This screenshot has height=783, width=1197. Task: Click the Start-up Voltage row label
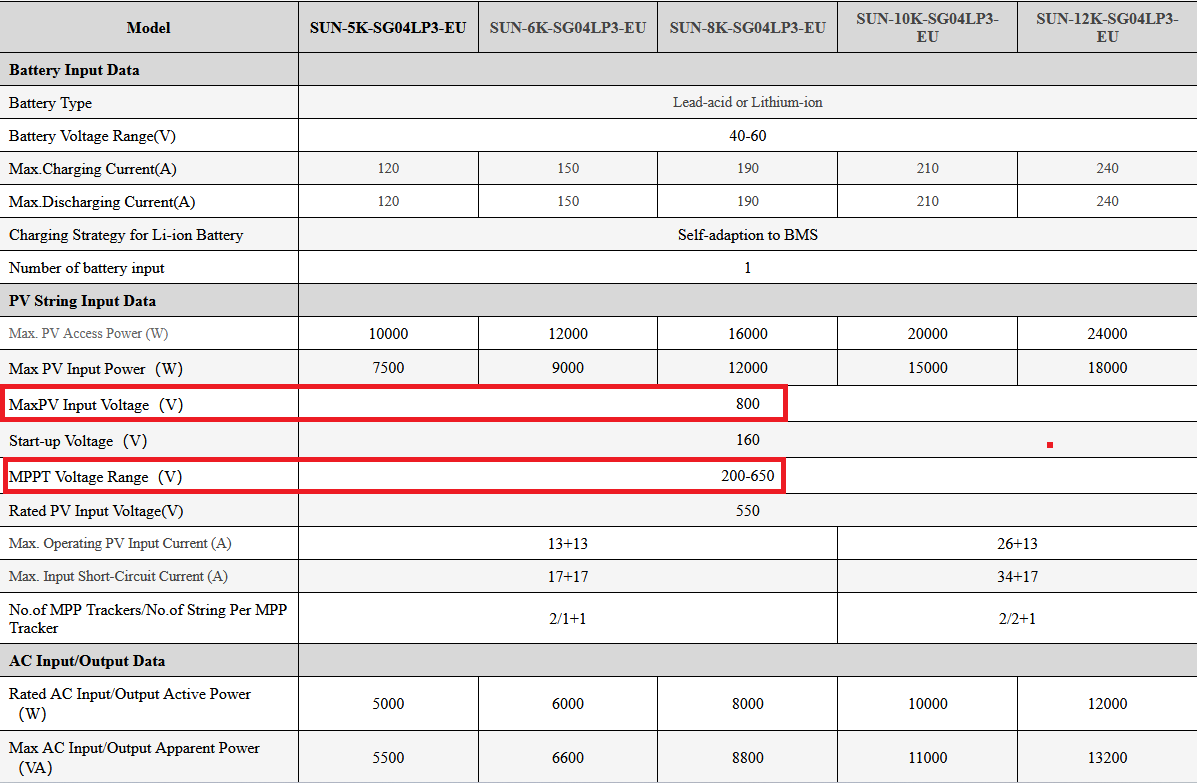[78, 441]
